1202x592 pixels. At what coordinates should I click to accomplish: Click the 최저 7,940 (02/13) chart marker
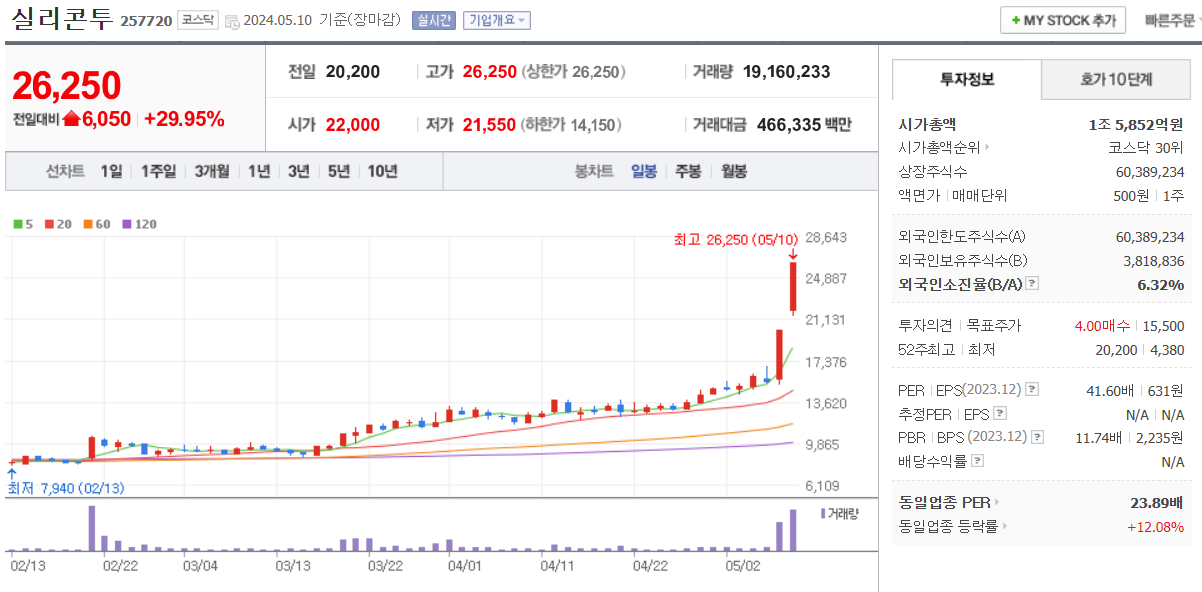[67, 489]
